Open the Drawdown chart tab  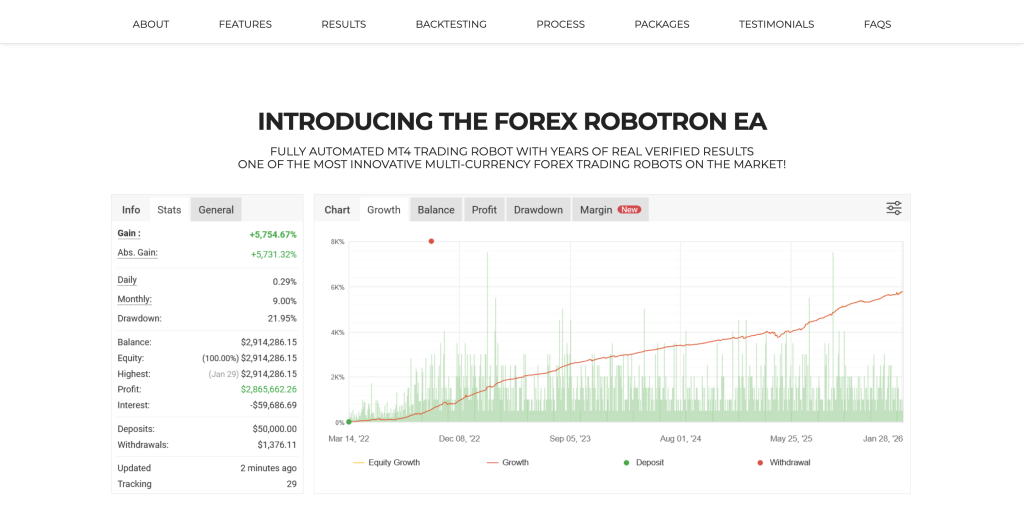click(538, 210)
